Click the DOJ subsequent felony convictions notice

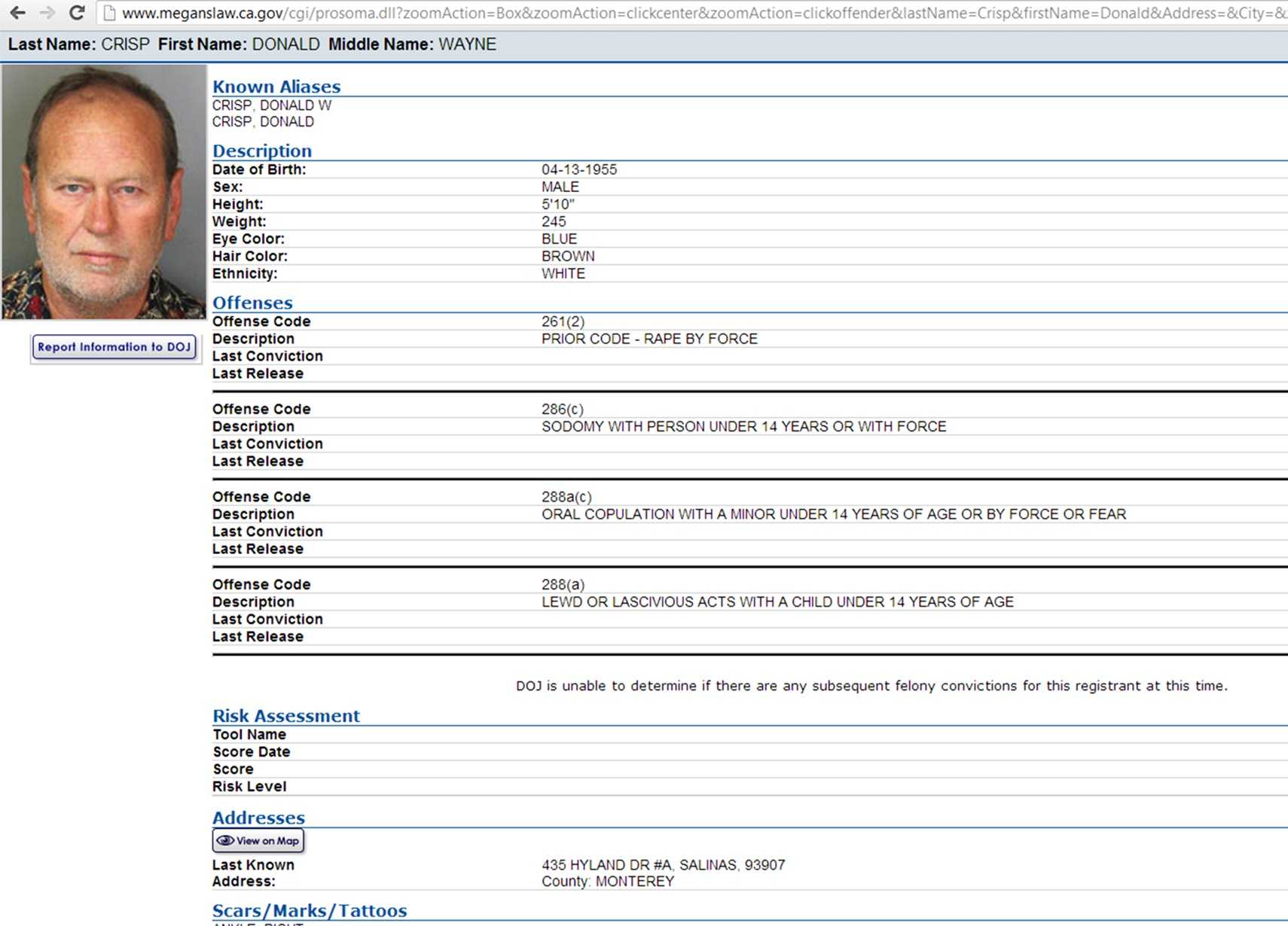tap(871, 686)
